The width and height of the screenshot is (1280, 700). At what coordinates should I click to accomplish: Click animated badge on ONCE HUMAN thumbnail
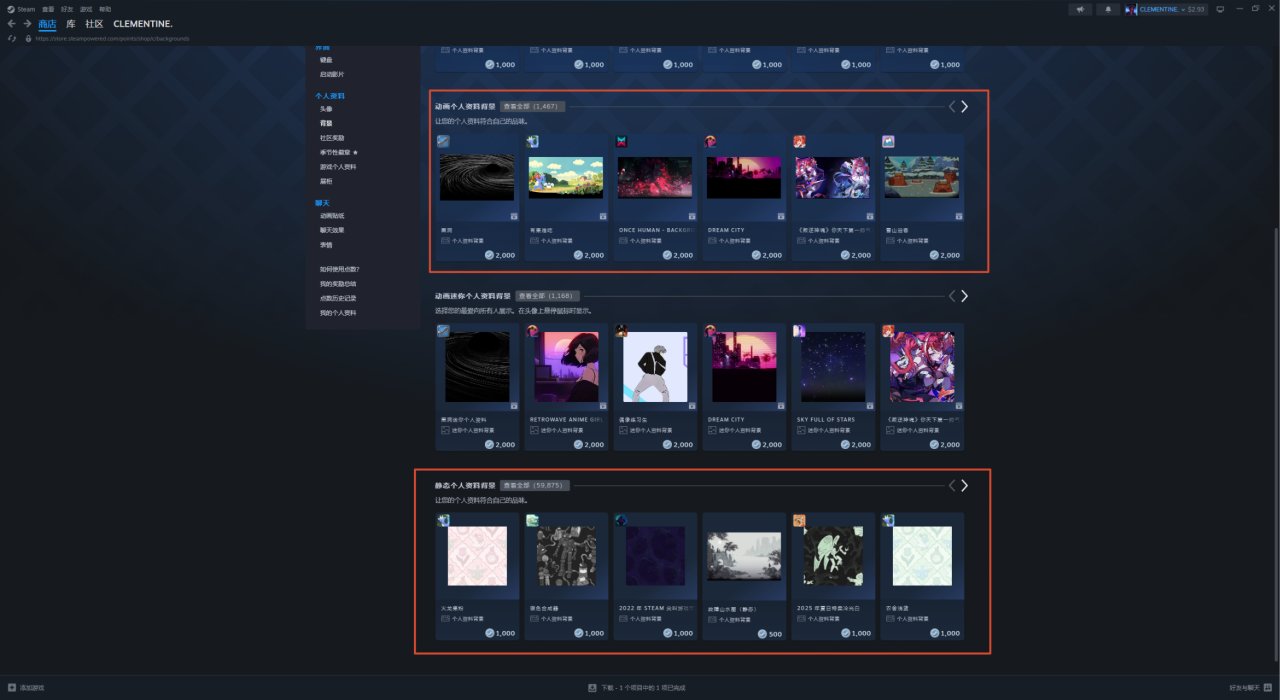click(x=690, y=216)
